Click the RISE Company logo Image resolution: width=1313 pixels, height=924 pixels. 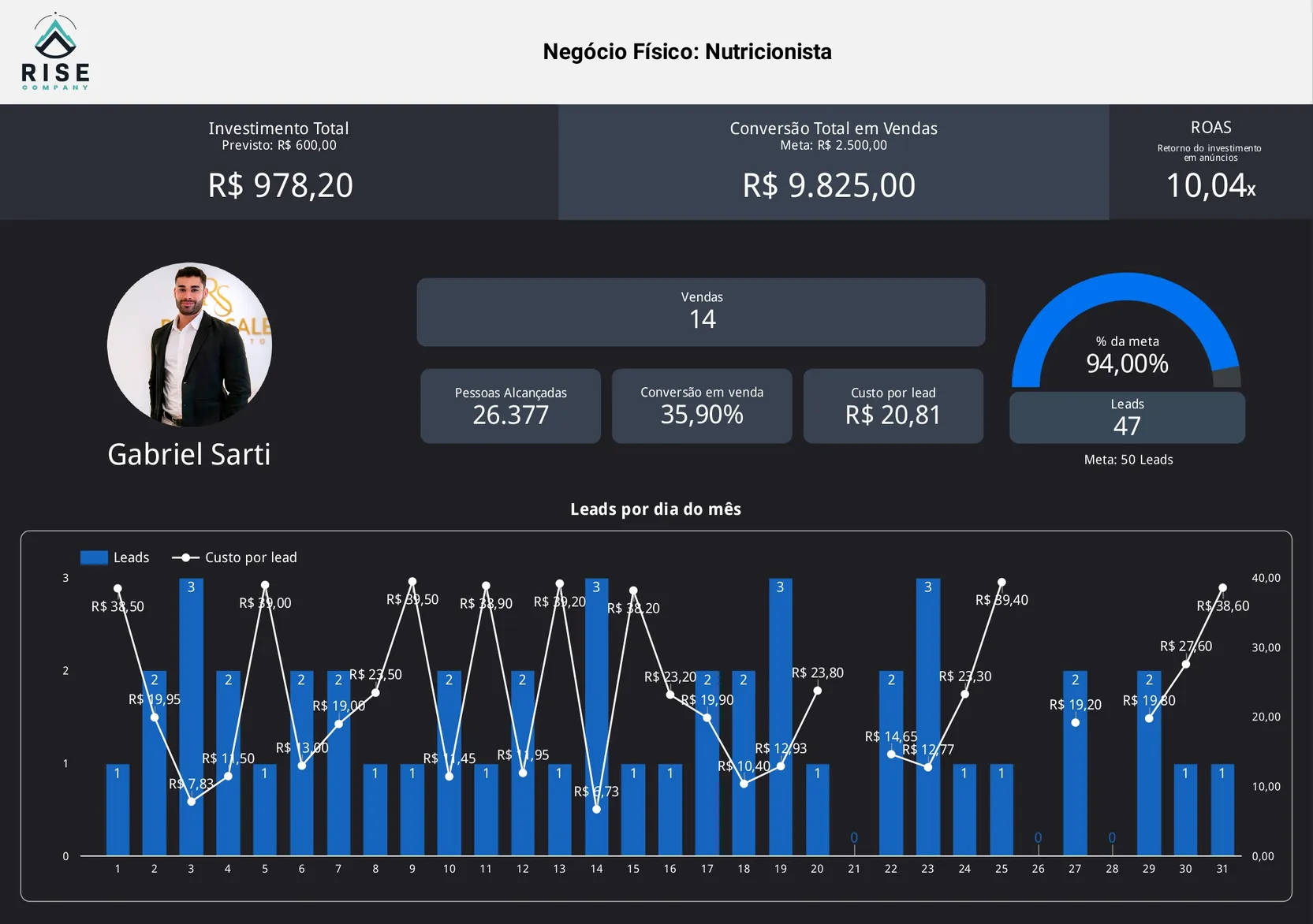[x=55, y=49]
